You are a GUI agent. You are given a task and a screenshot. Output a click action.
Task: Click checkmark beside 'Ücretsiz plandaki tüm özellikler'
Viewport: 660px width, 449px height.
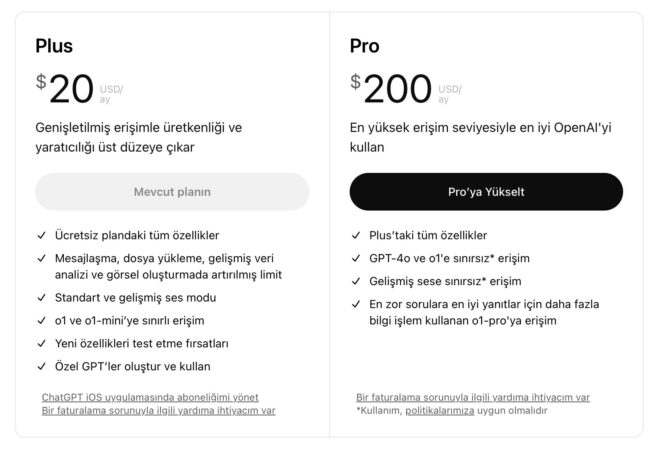(x=41, y=235)
